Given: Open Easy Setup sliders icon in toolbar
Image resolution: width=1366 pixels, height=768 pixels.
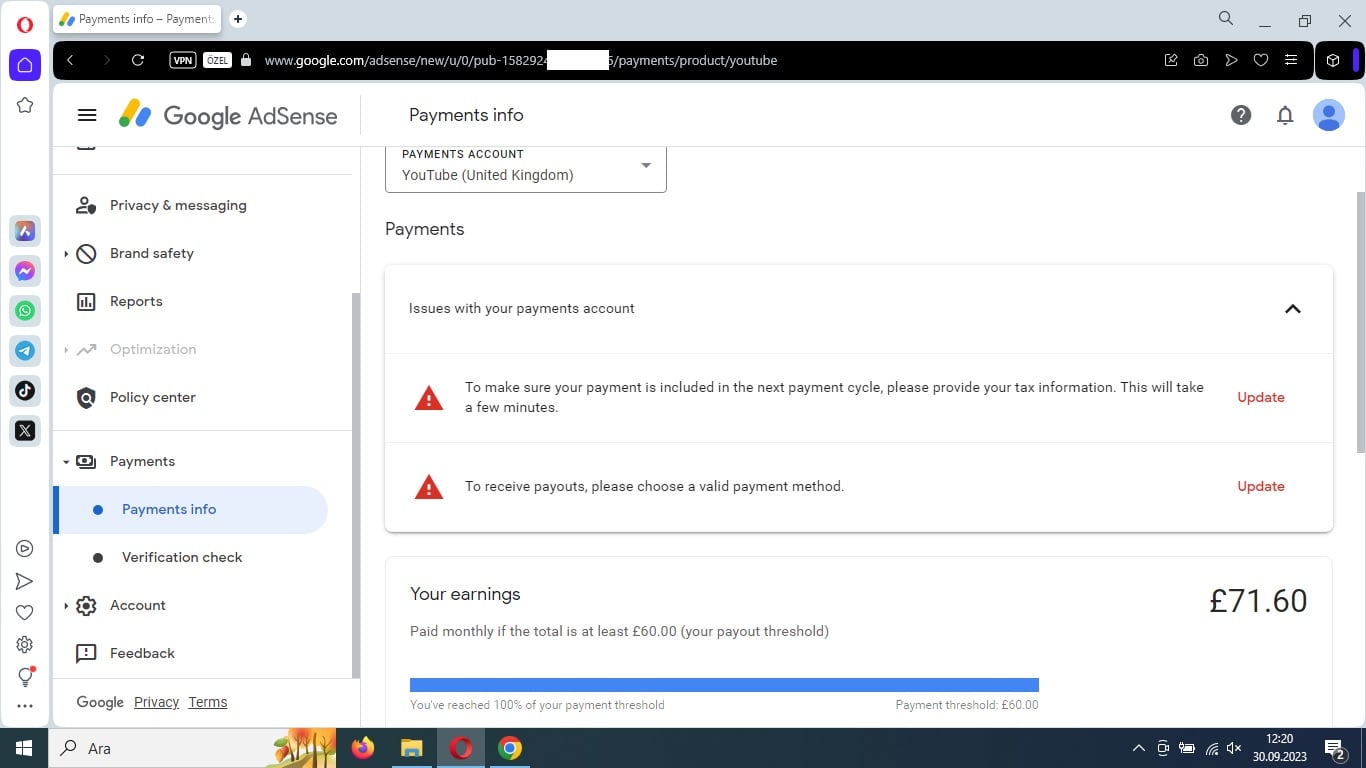Looking at the screenshot, I should coord(1291,60).
